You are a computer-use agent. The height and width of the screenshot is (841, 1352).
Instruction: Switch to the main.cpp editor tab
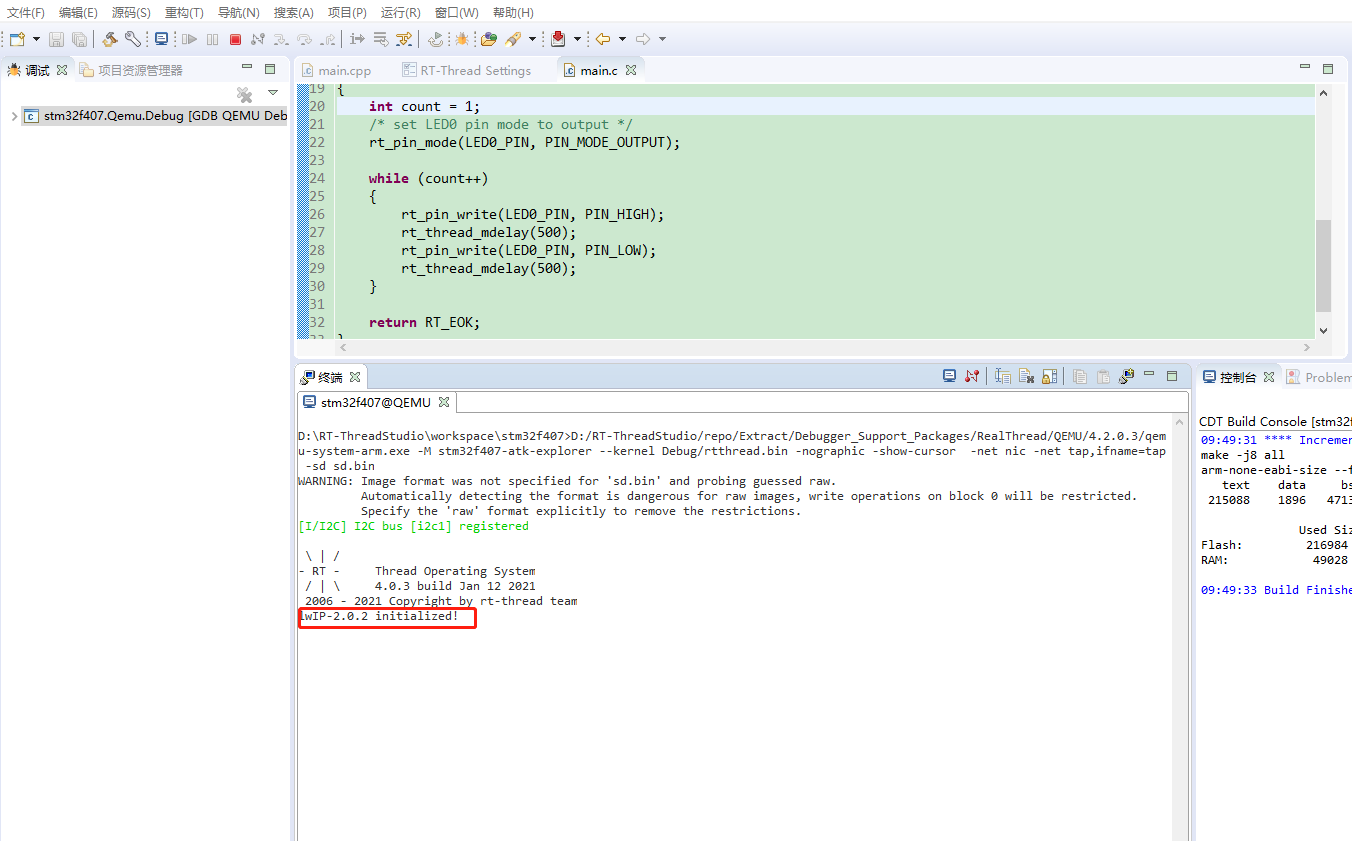[x=336, y=70]
